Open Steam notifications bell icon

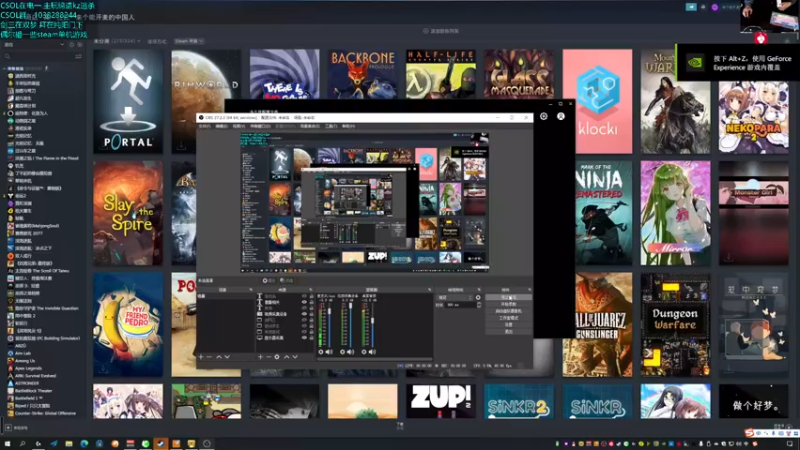click(703, 7)
